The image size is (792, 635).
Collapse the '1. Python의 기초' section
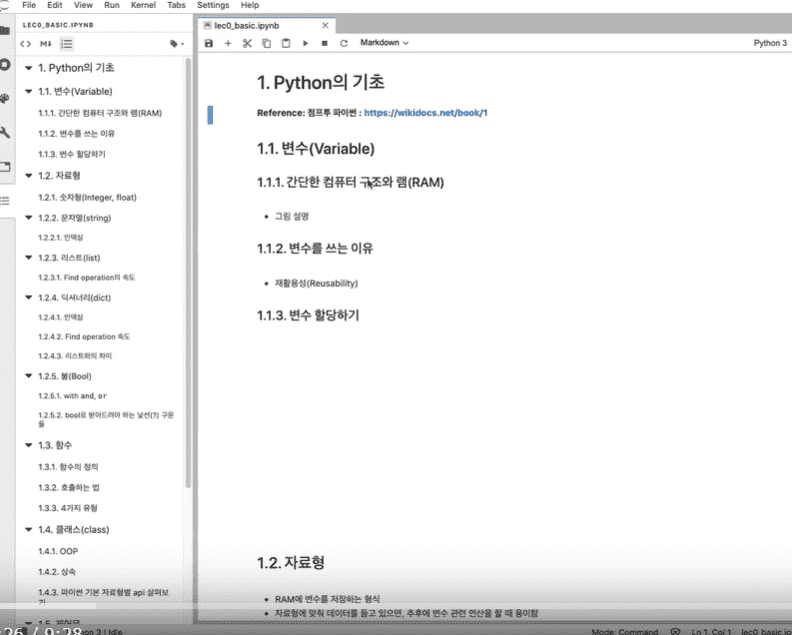pyautogui.click(x=29, y=68)
